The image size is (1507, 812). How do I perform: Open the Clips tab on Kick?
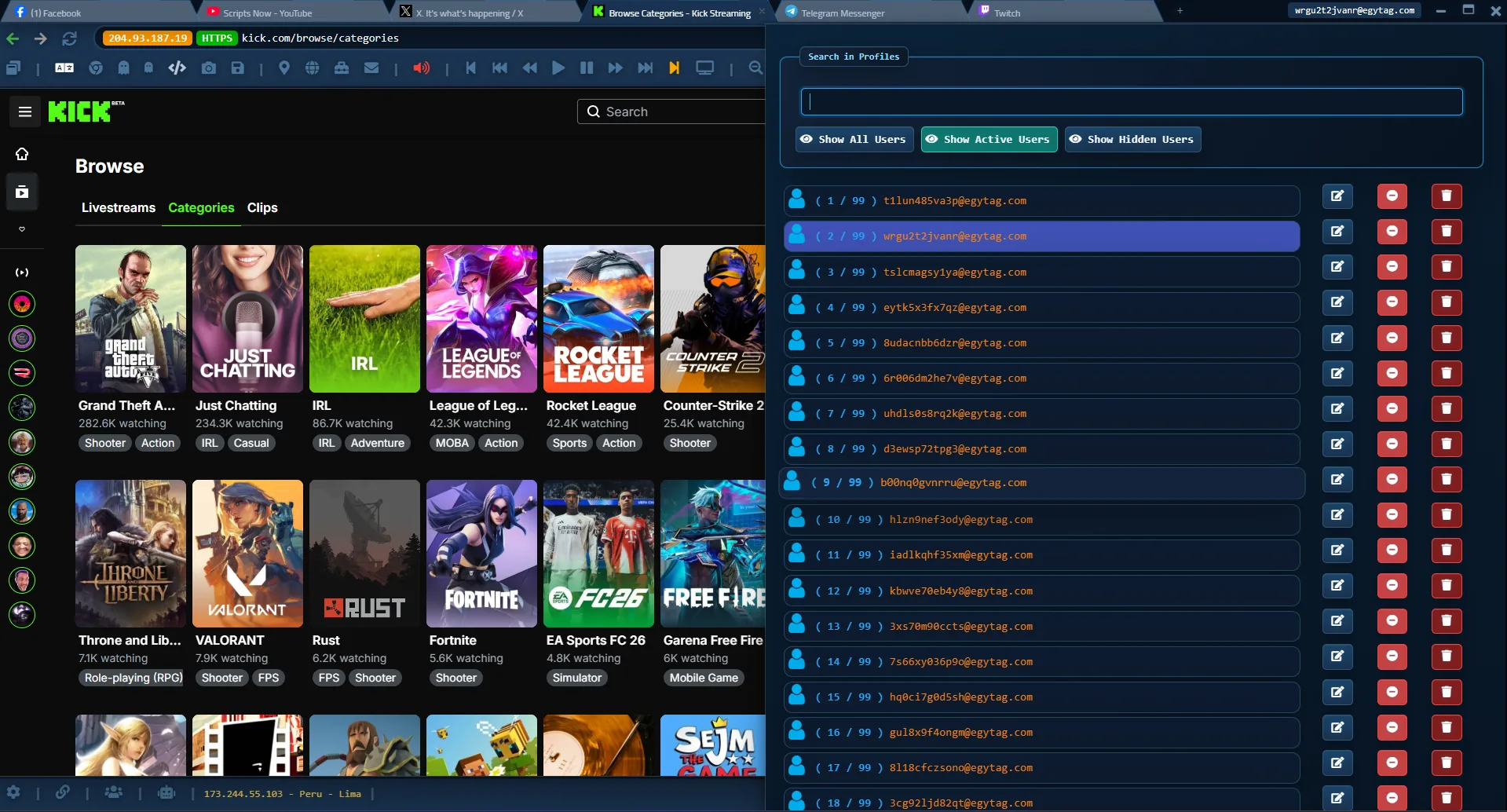(262, 208)
